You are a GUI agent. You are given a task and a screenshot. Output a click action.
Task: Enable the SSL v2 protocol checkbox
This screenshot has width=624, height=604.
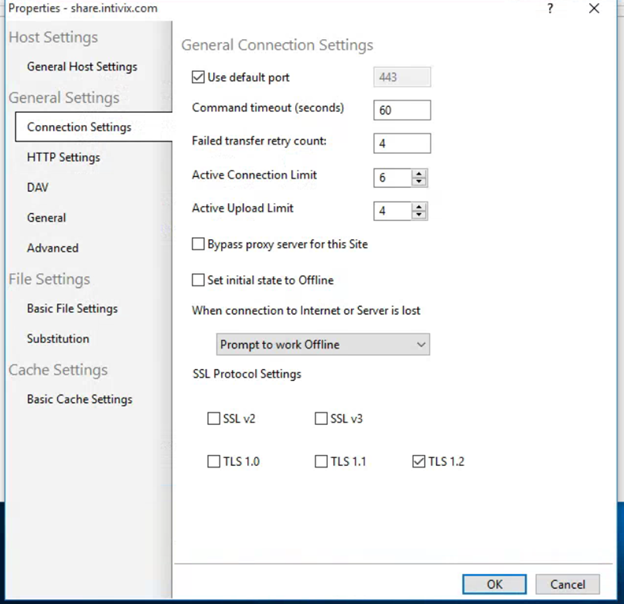coord(214,419)
